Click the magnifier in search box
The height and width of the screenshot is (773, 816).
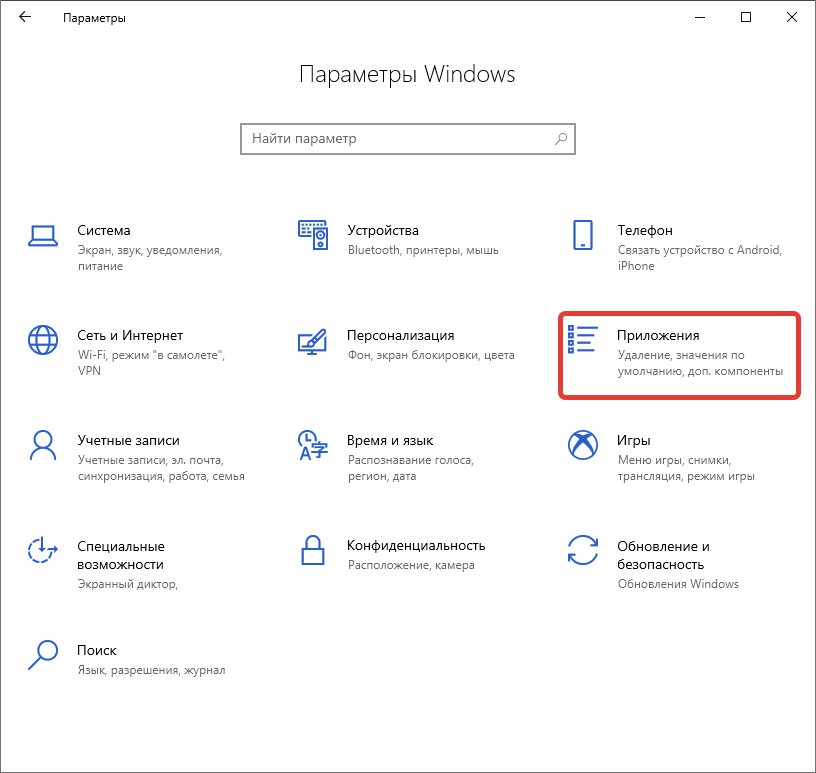(561, 138)
